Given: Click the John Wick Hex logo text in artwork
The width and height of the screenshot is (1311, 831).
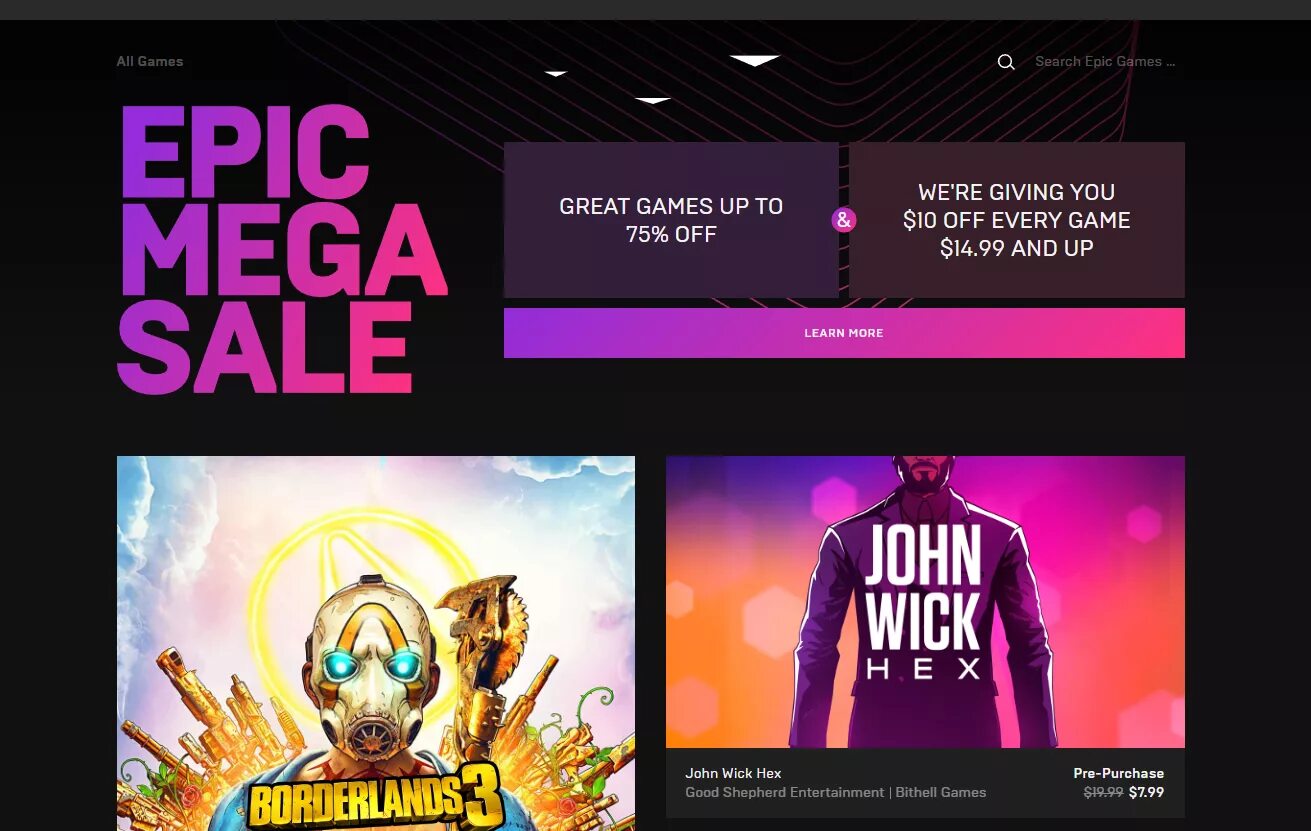Looking at the screenshot, I should point(923,602).
